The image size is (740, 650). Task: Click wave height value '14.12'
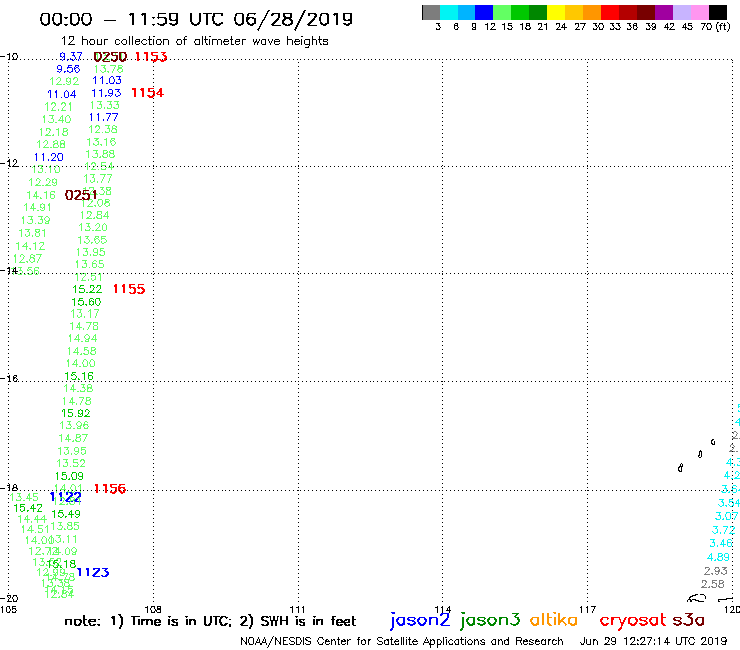pyautogui.click(x=30, y=246)
